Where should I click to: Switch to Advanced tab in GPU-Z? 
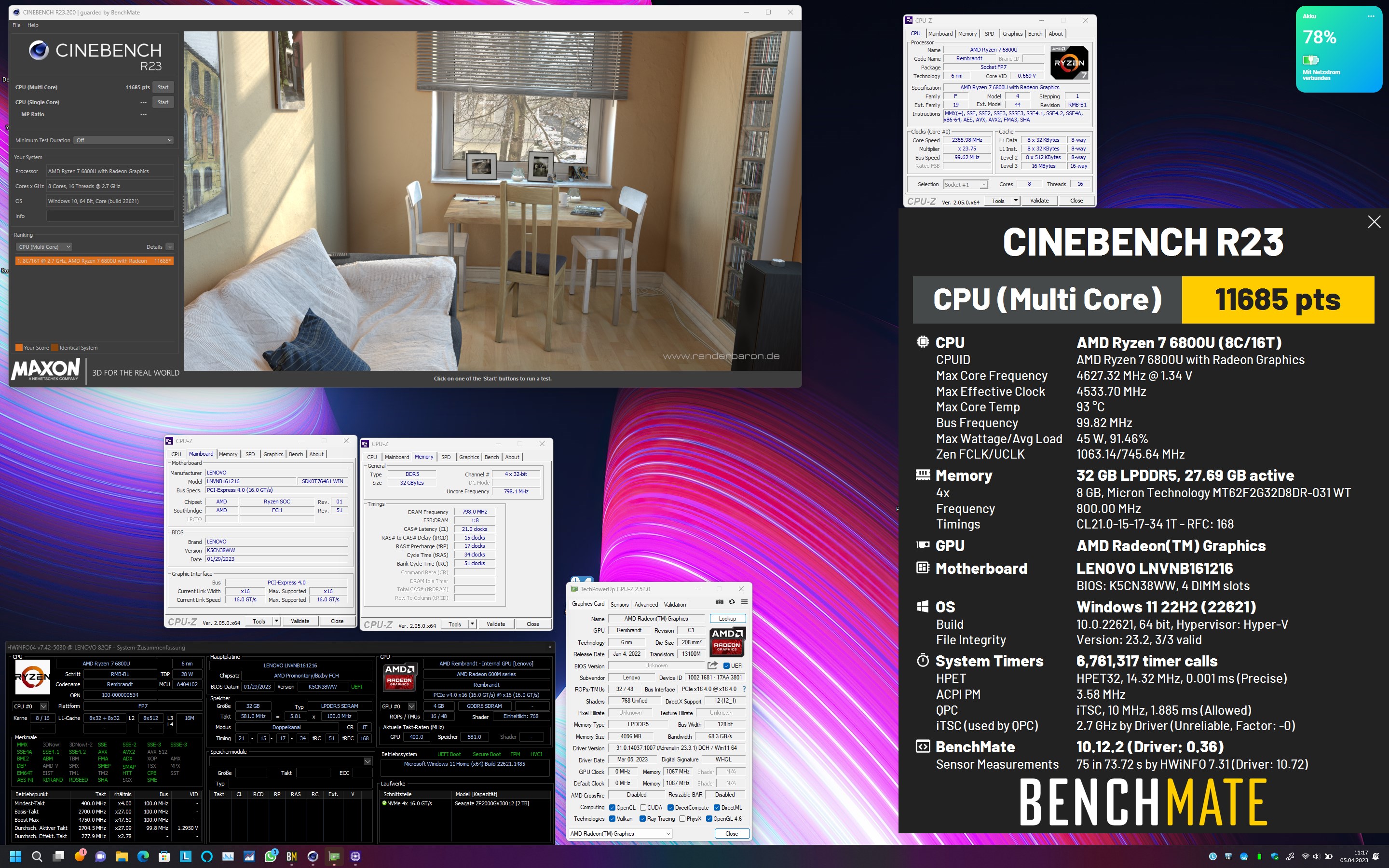(x=646, y=605)
